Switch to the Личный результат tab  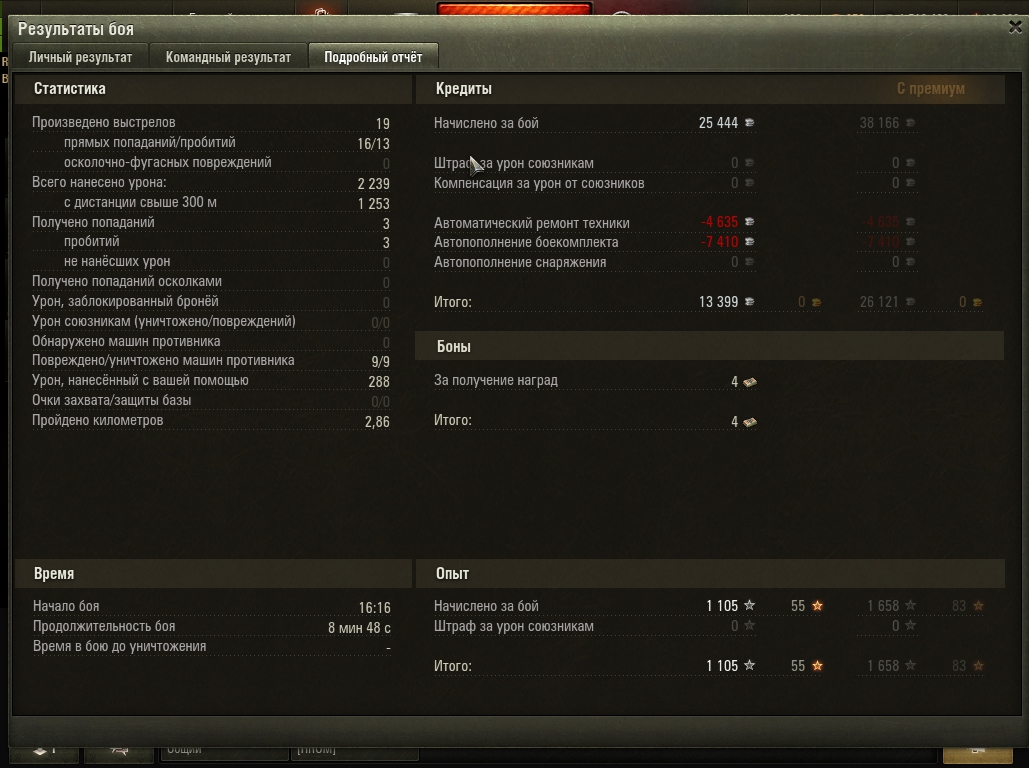(80, 57)
